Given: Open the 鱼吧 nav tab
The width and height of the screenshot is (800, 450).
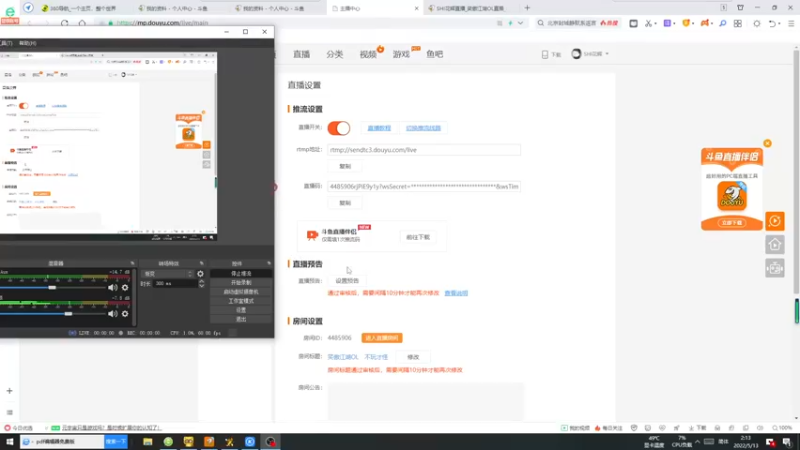Looking at the screenshot, I should tap(435, 54).
